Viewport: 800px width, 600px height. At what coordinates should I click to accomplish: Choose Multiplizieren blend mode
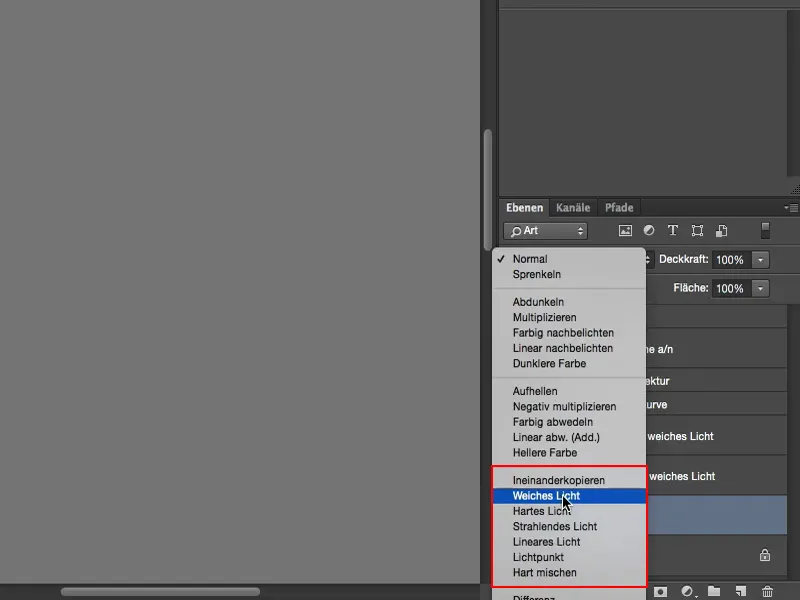(x=569, y=317)
